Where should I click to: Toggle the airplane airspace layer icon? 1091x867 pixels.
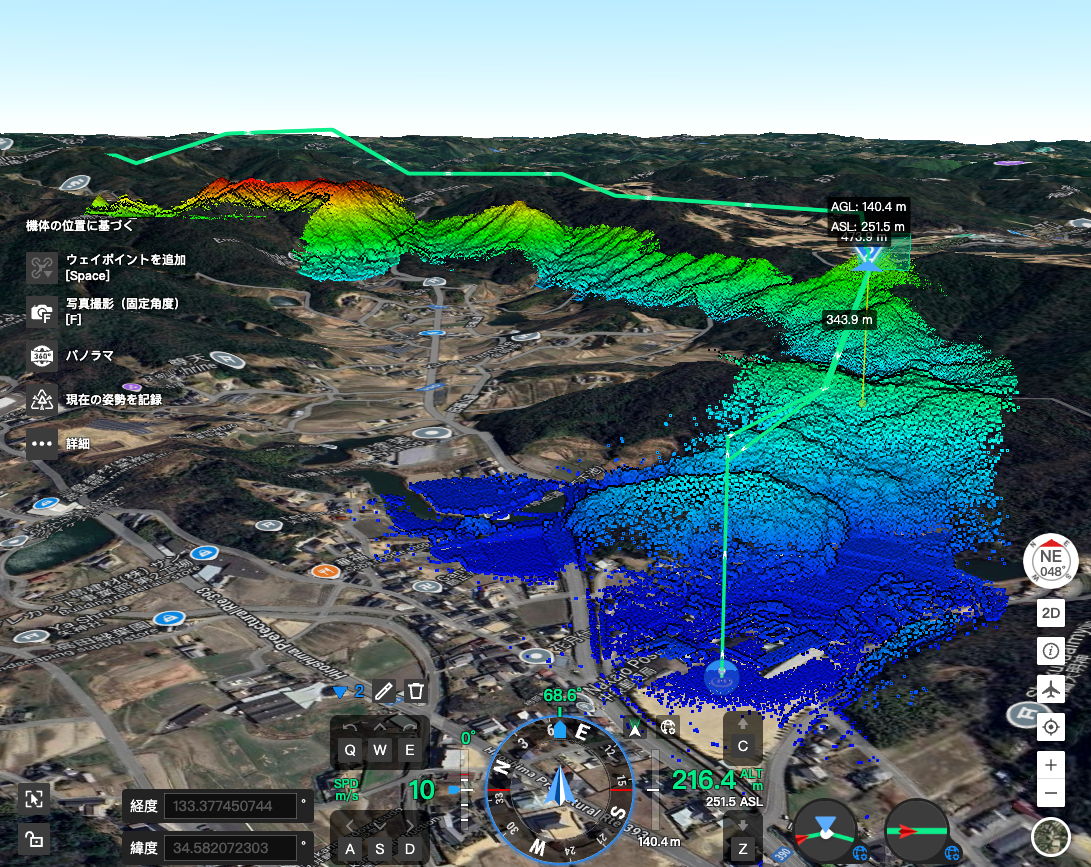[1051, 690]
